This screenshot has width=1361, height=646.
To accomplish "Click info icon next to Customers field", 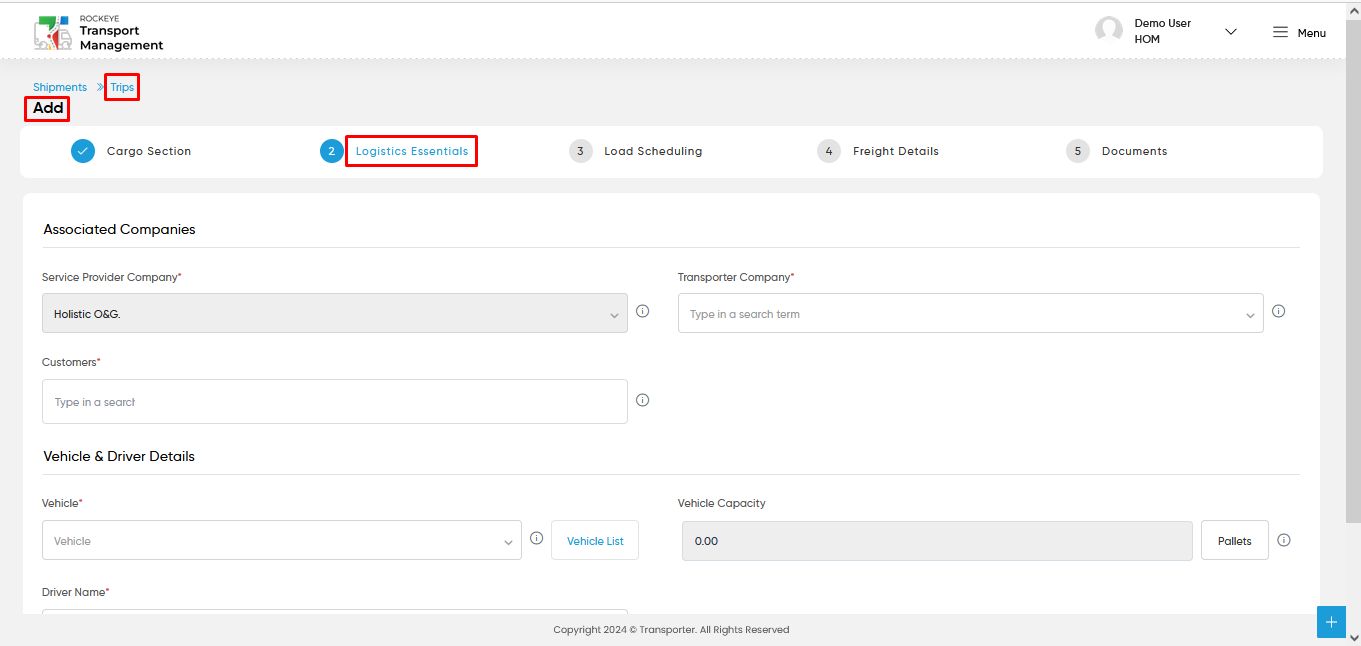I will tap(643, 400).
